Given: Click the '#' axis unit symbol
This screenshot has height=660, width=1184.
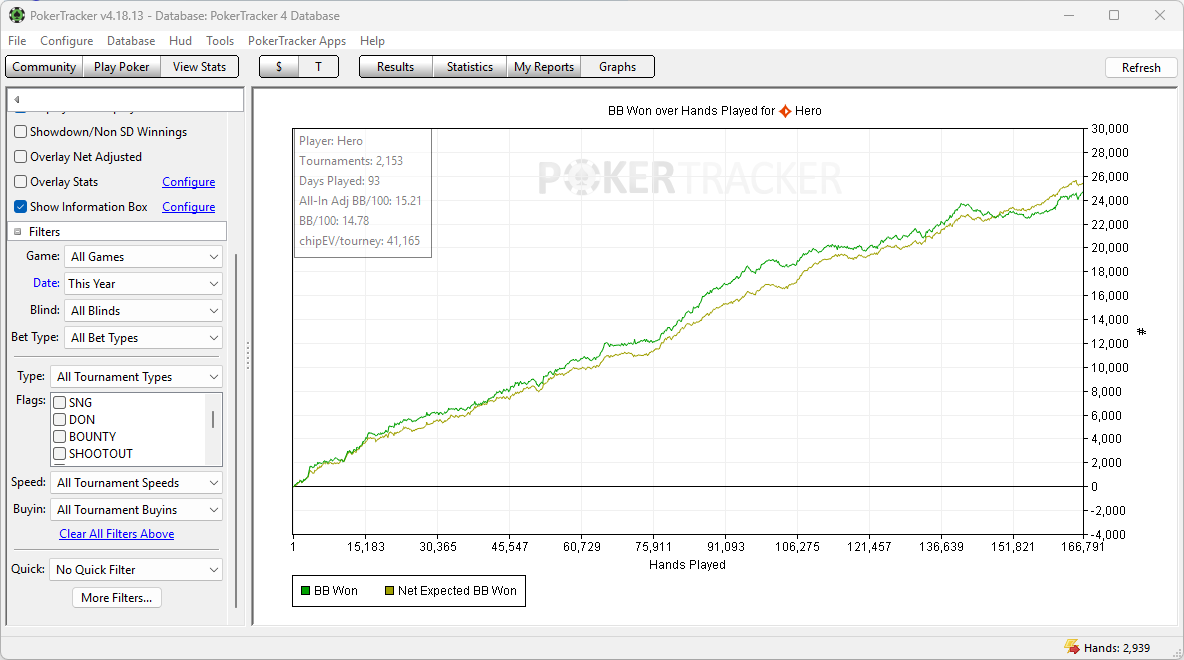Looking at the screenshot, I should click(x=1141, y=331).
